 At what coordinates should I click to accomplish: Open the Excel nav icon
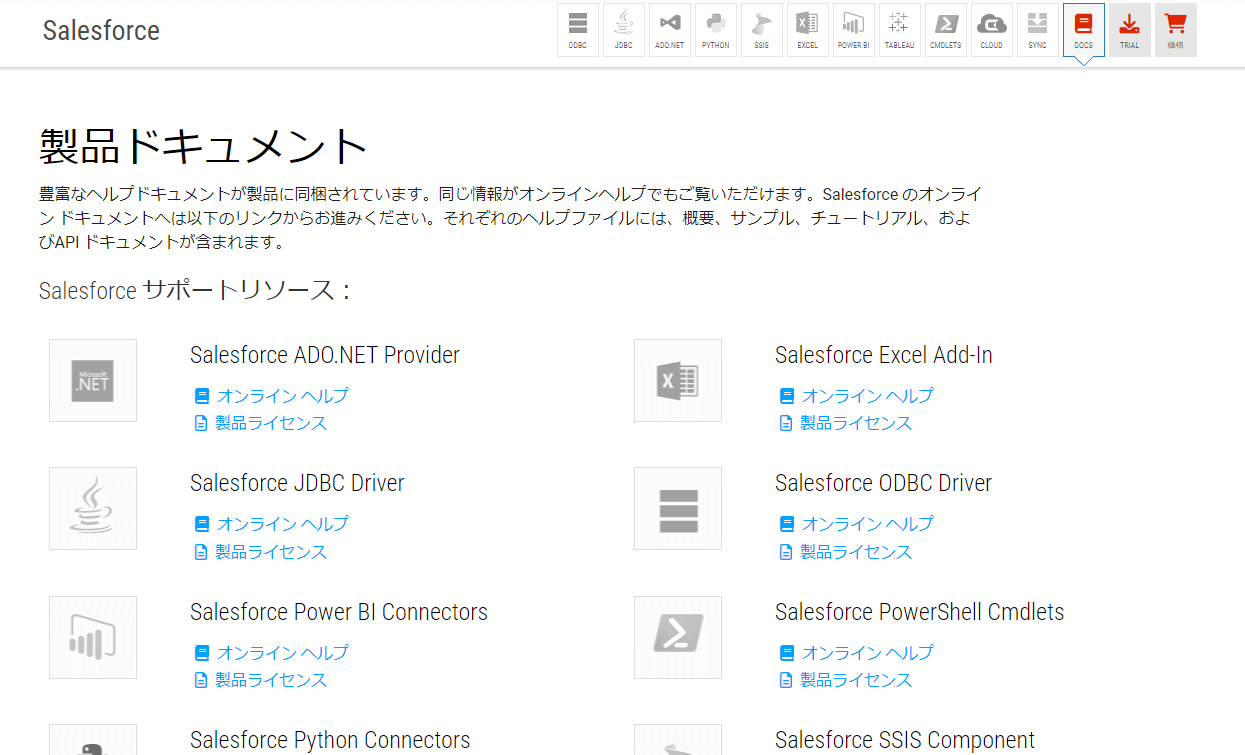[808, 30]
